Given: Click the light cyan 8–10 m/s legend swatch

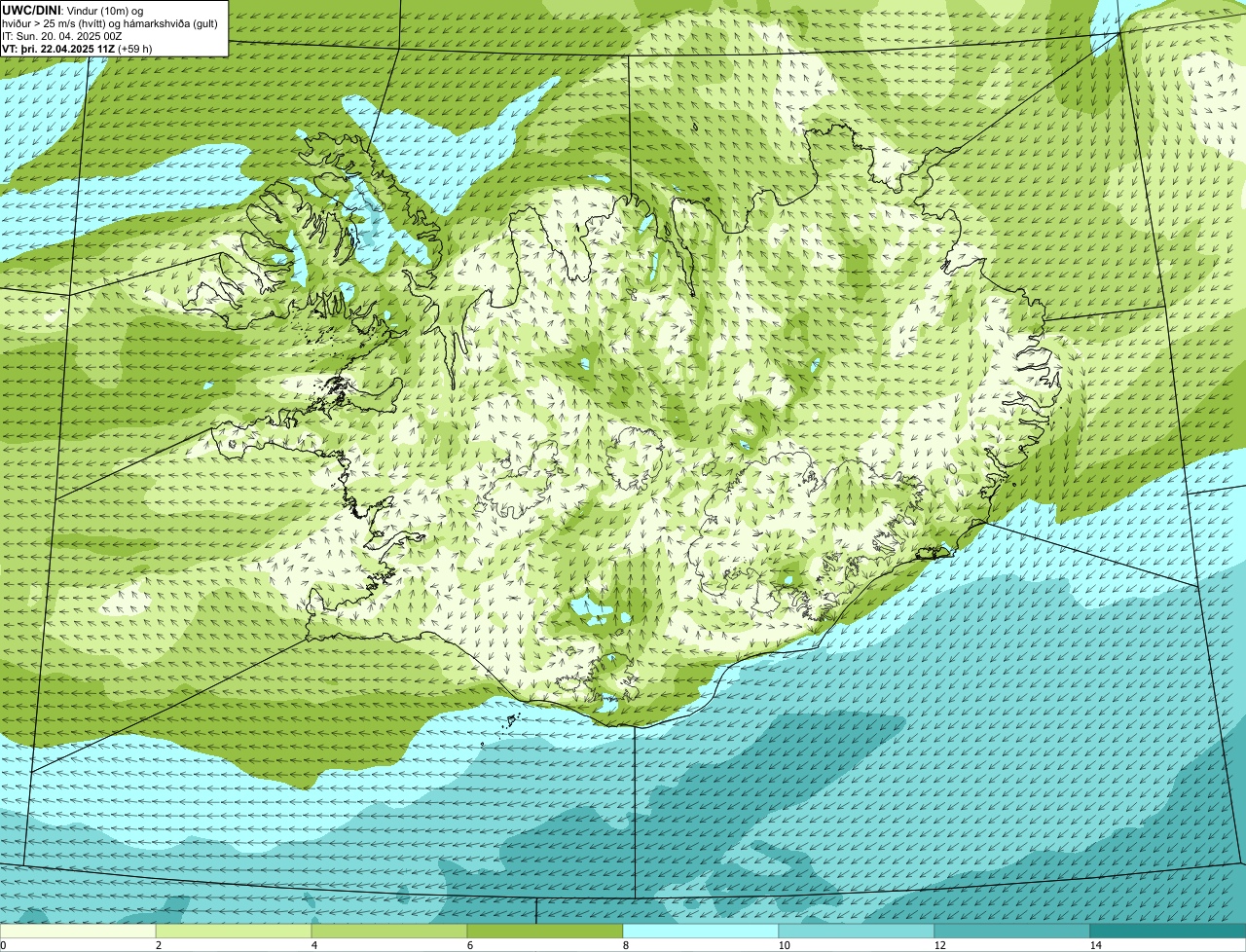Looking at the screenshot, I should point(701,932).
